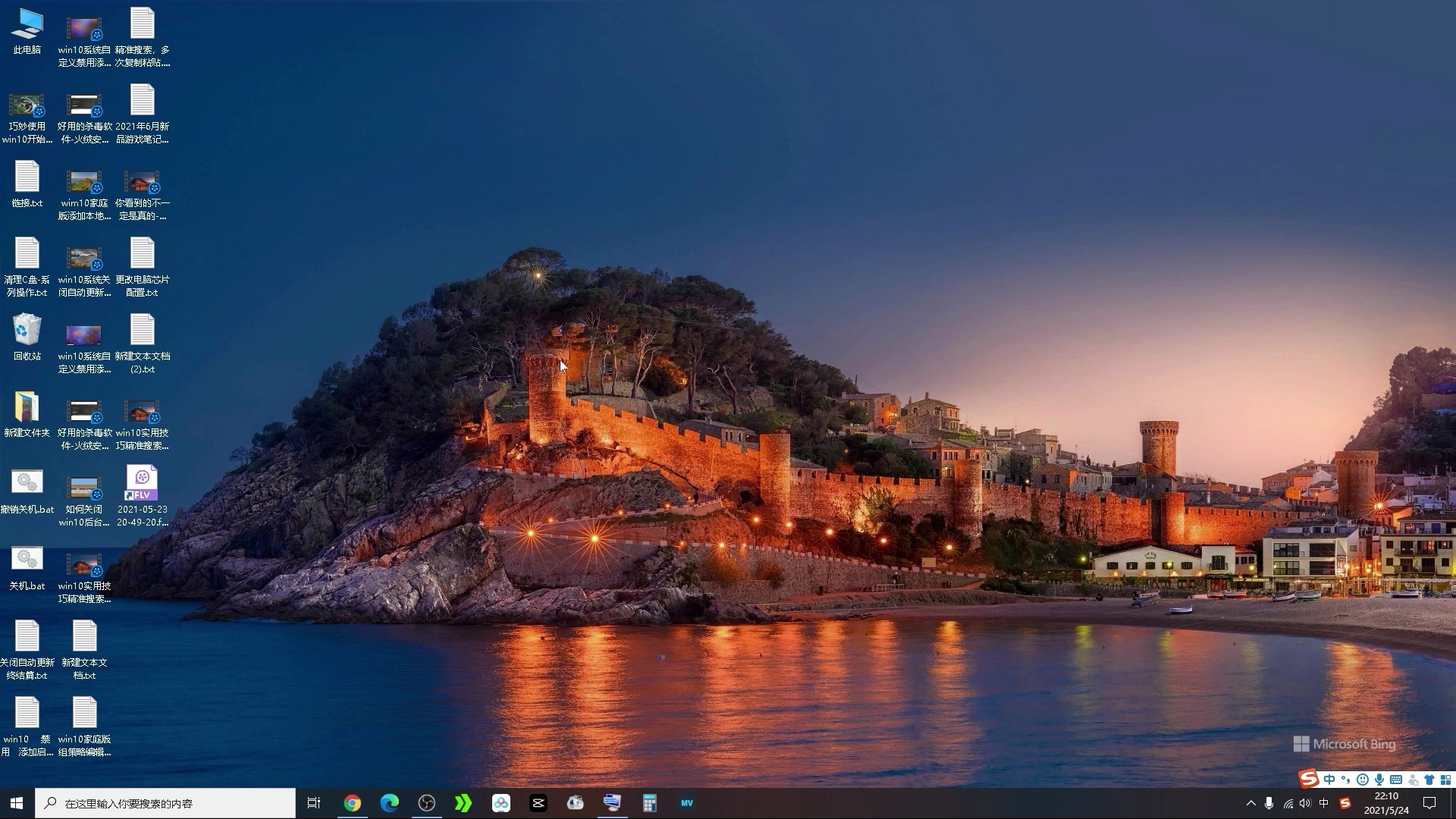Viewport: 1456px width, 819px height.
Task: Show hidden system tray icons chevron
Action: click(x=1250, y=803)
